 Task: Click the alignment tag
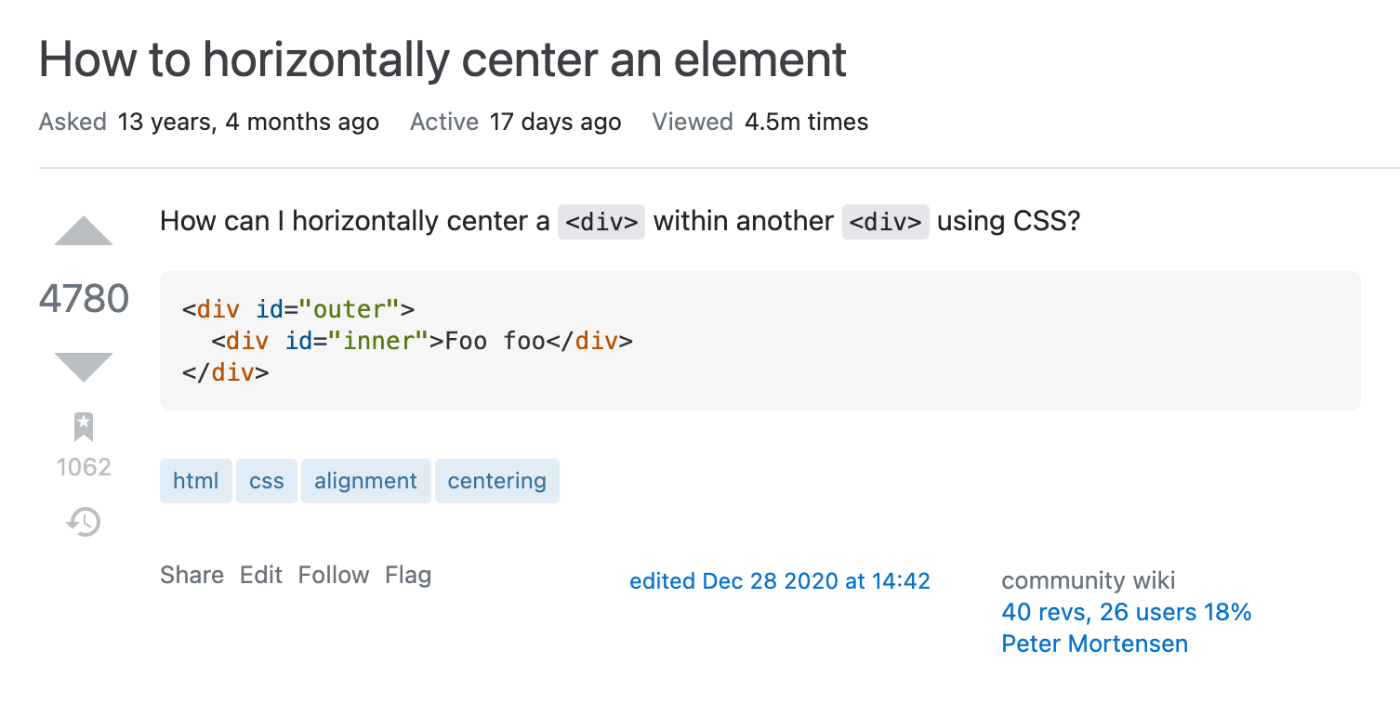click(365, 481)
